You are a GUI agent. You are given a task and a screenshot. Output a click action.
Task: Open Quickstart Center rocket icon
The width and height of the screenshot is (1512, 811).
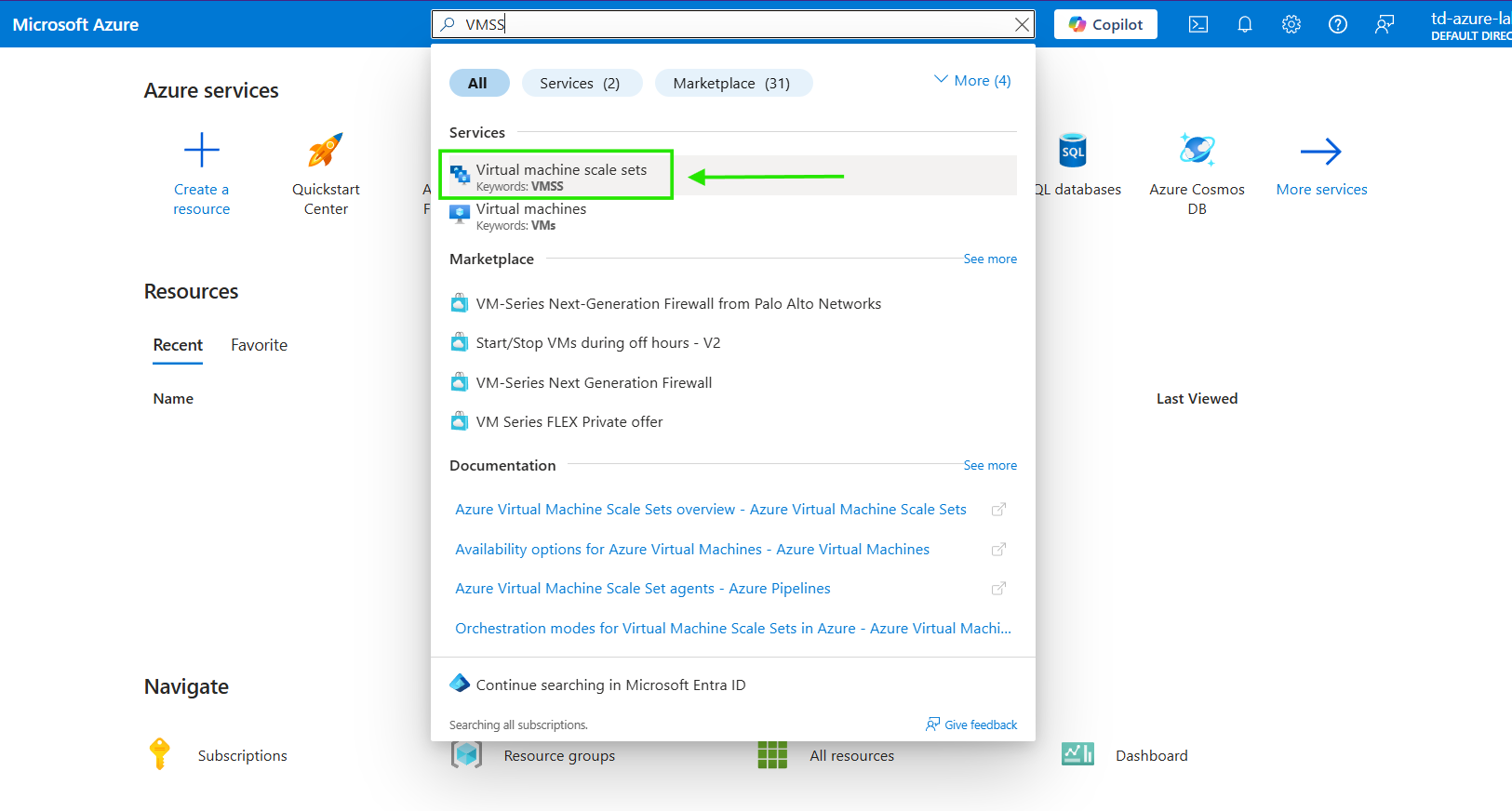pos(326,151)
